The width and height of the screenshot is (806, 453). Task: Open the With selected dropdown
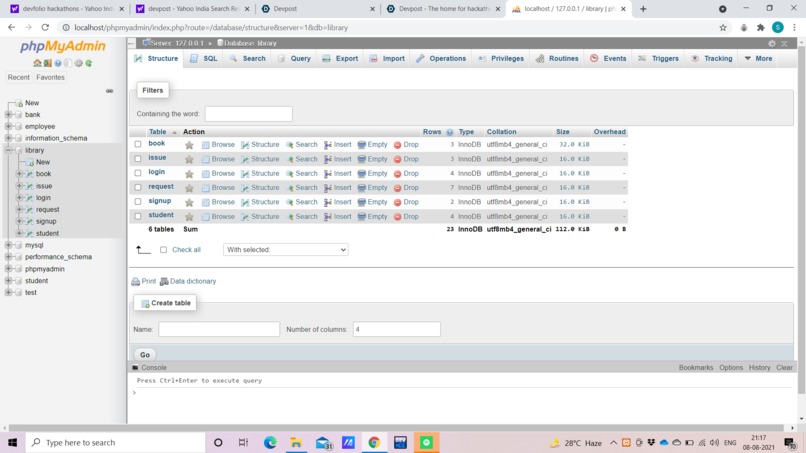(285, 250)
